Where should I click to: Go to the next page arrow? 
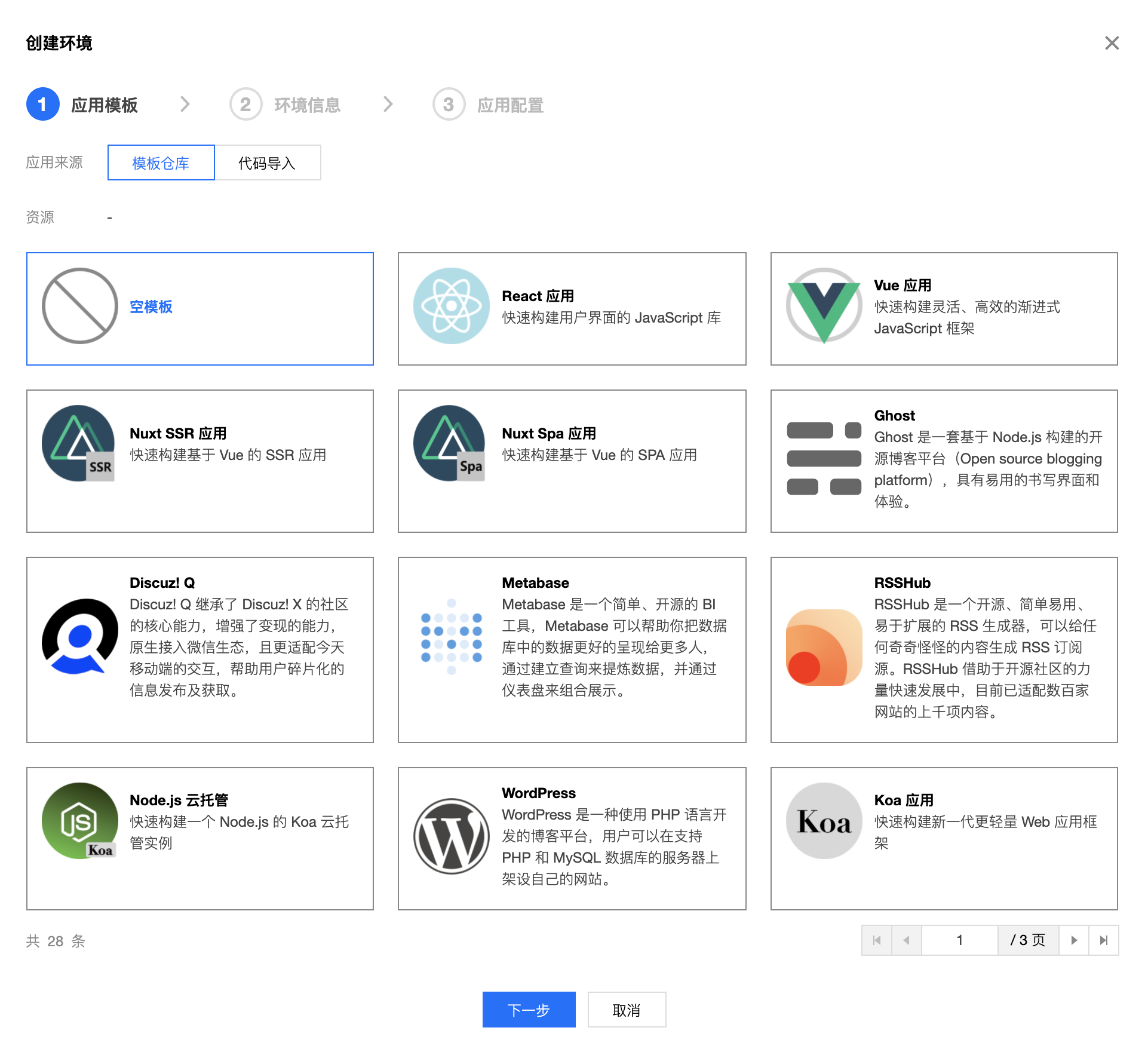1073,940
